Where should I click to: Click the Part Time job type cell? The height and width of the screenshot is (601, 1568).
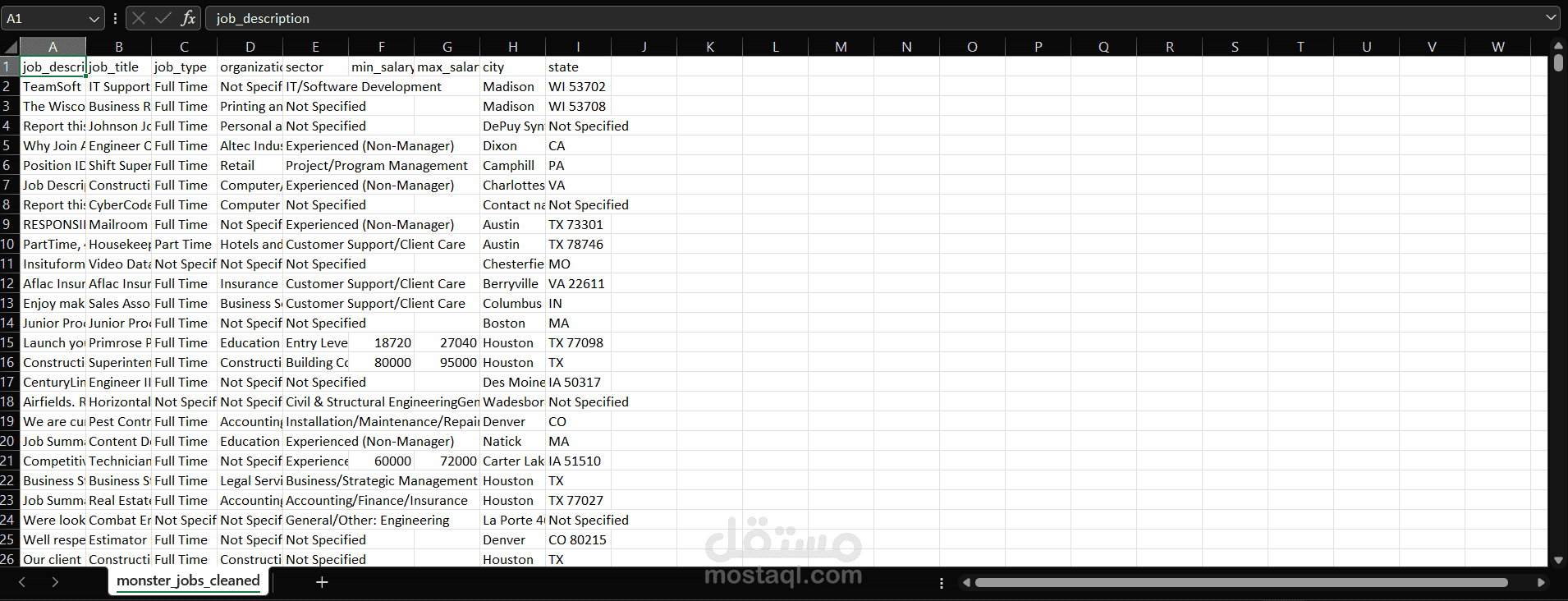coord(184,244)
